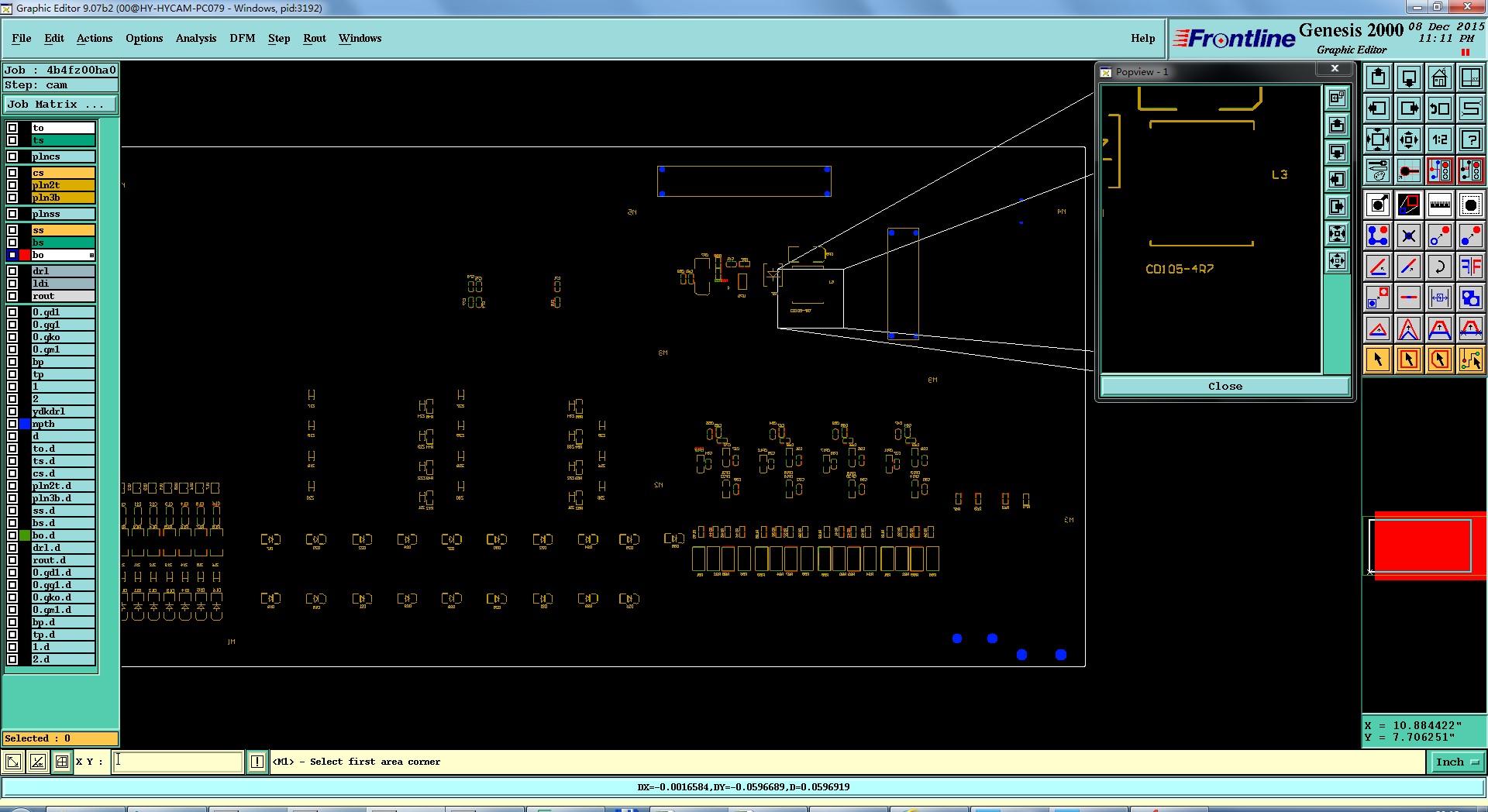
Task: Click into the X Y coordinate input field
Action: (178, 762)
